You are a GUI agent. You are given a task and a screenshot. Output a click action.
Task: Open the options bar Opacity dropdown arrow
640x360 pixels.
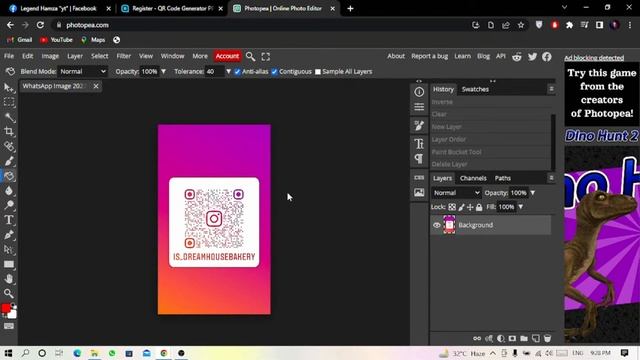tap(163, 71)
